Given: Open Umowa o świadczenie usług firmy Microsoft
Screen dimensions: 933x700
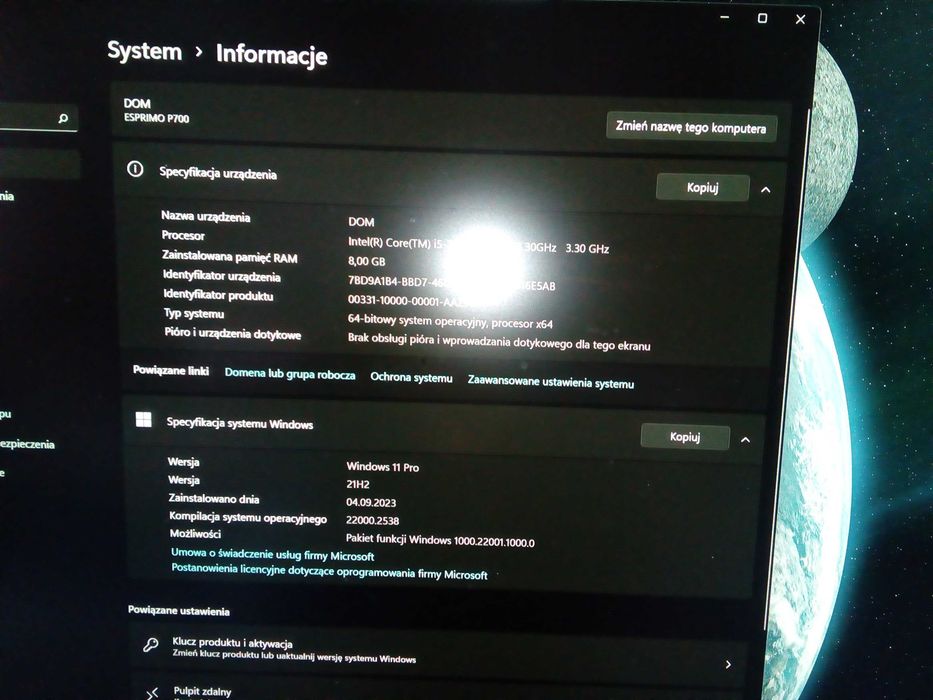Looking at the screenshot, I should pyautogui.click(x=273, y=555).
